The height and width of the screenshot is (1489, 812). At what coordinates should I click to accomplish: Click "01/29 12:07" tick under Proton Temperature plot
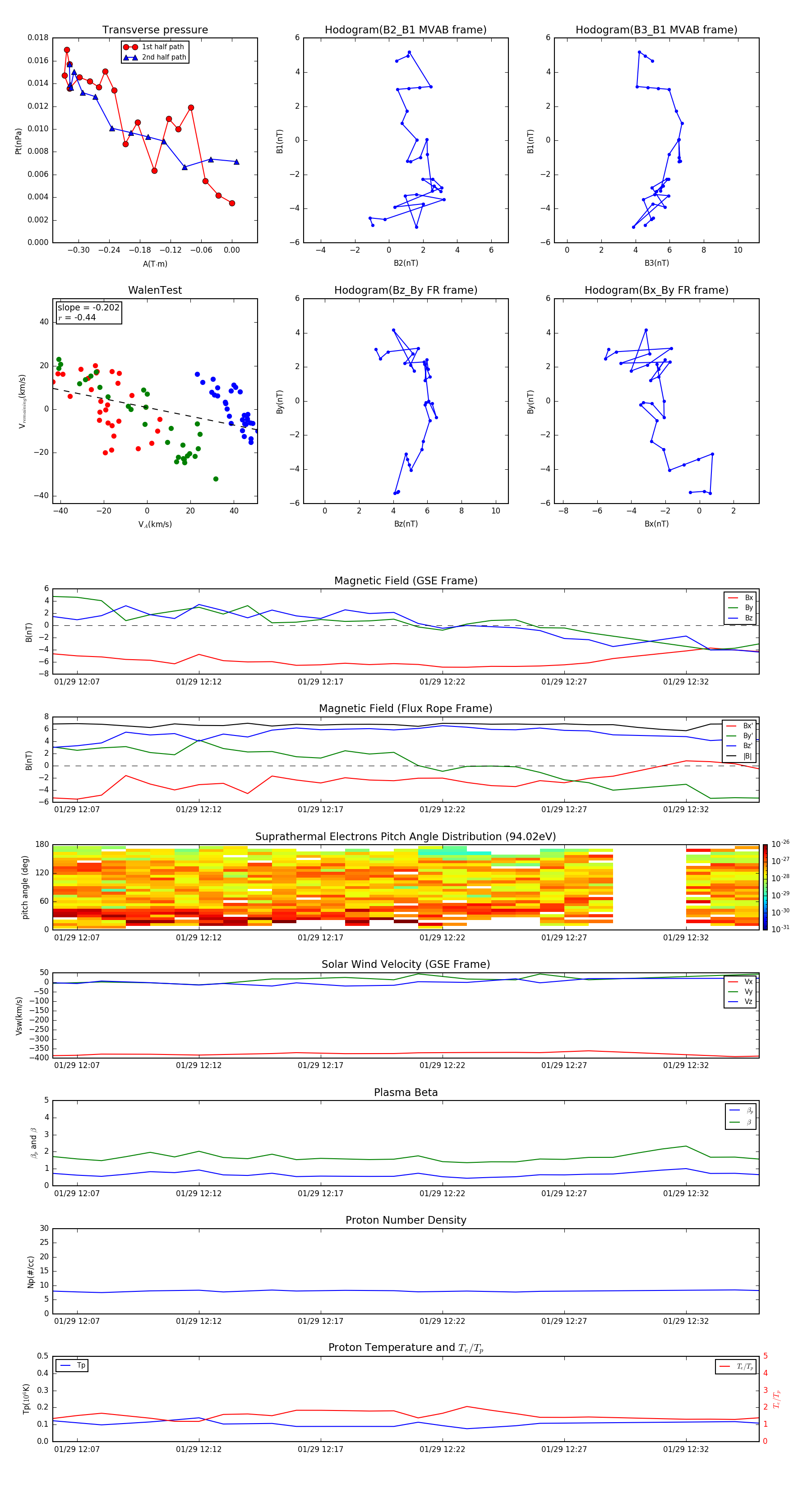click(77, 1449)
